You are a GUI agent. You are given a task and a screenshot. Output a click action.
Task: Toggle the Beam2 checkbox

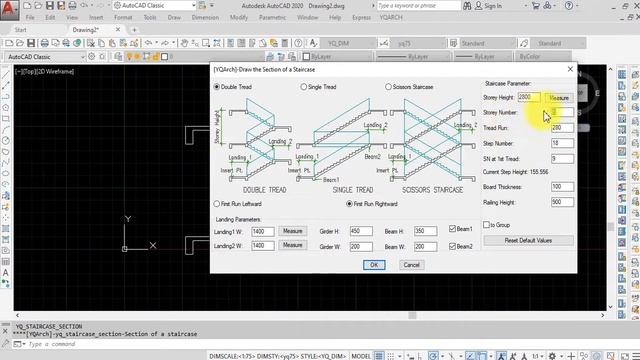click(x=452, y=247)
